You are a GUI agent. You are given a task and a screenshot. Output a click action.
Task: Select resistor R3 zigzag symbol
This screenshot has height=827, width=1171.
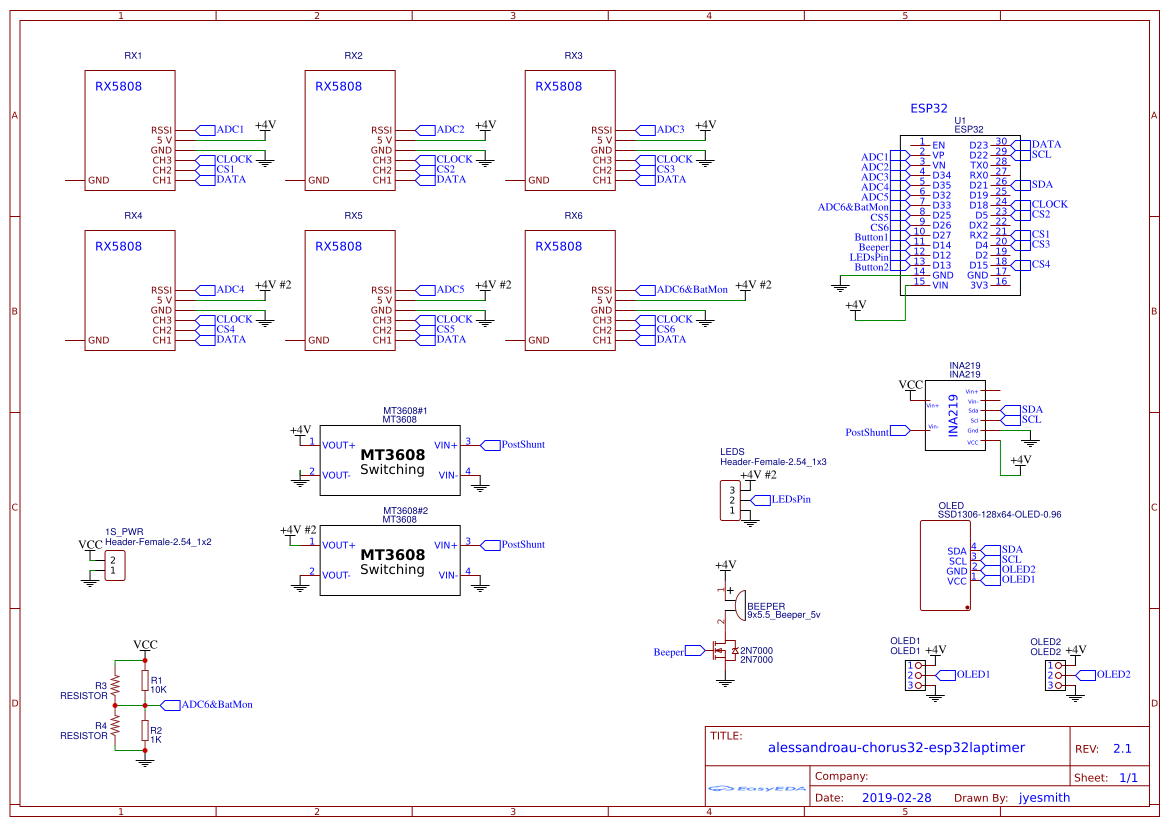tap(115, 685)
